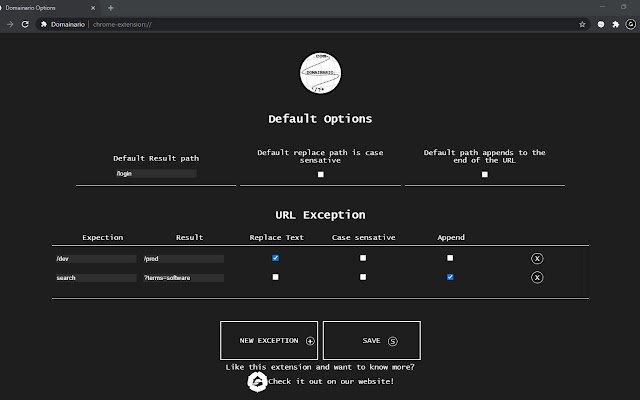Screen dimensions: 640x400
Task: Click the 'Replace Text' column header
Action: click(x=276, y=238)
